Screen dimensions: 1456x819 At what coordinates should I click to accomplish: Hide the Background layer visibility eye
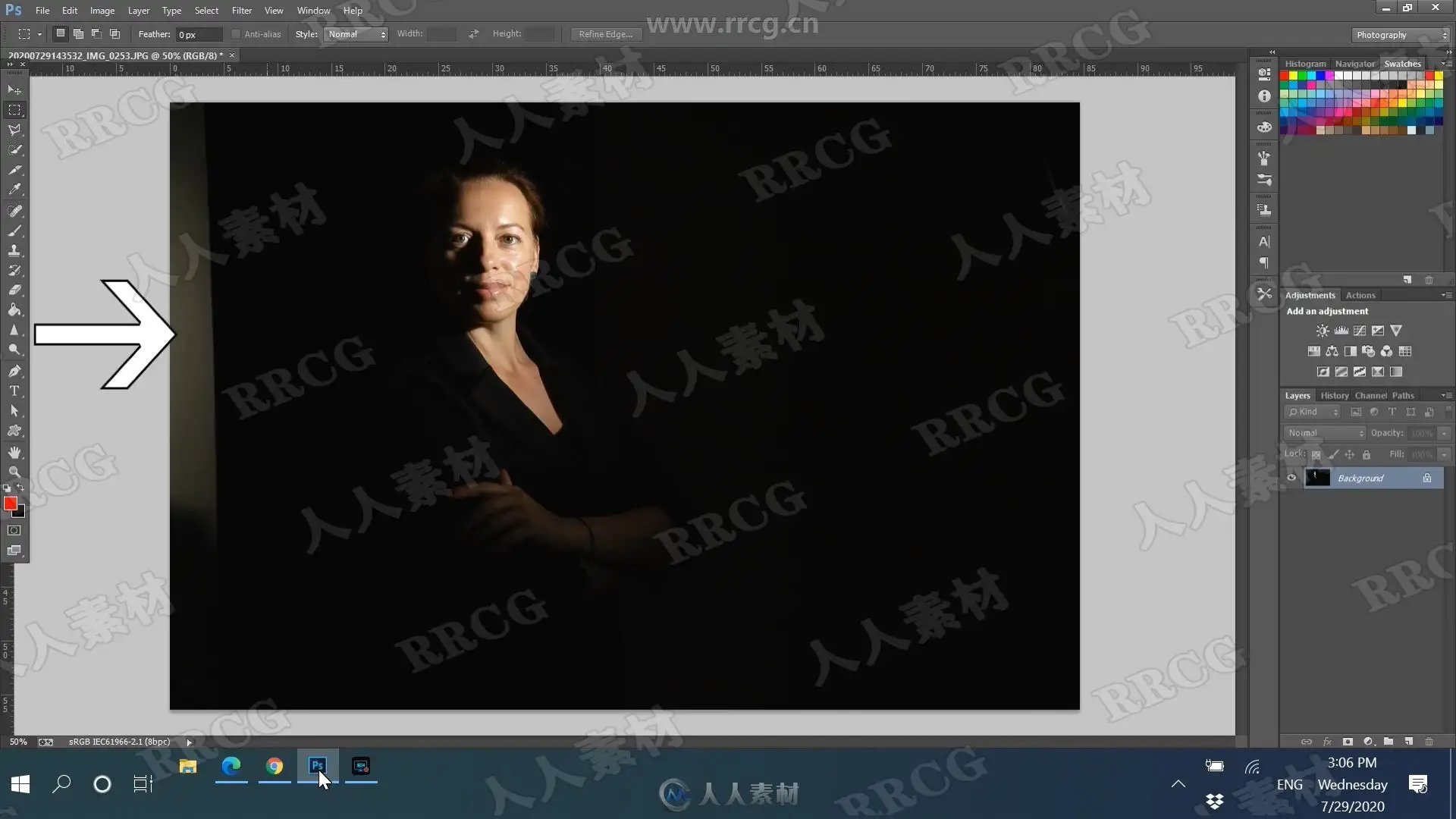coord(1291,478)
